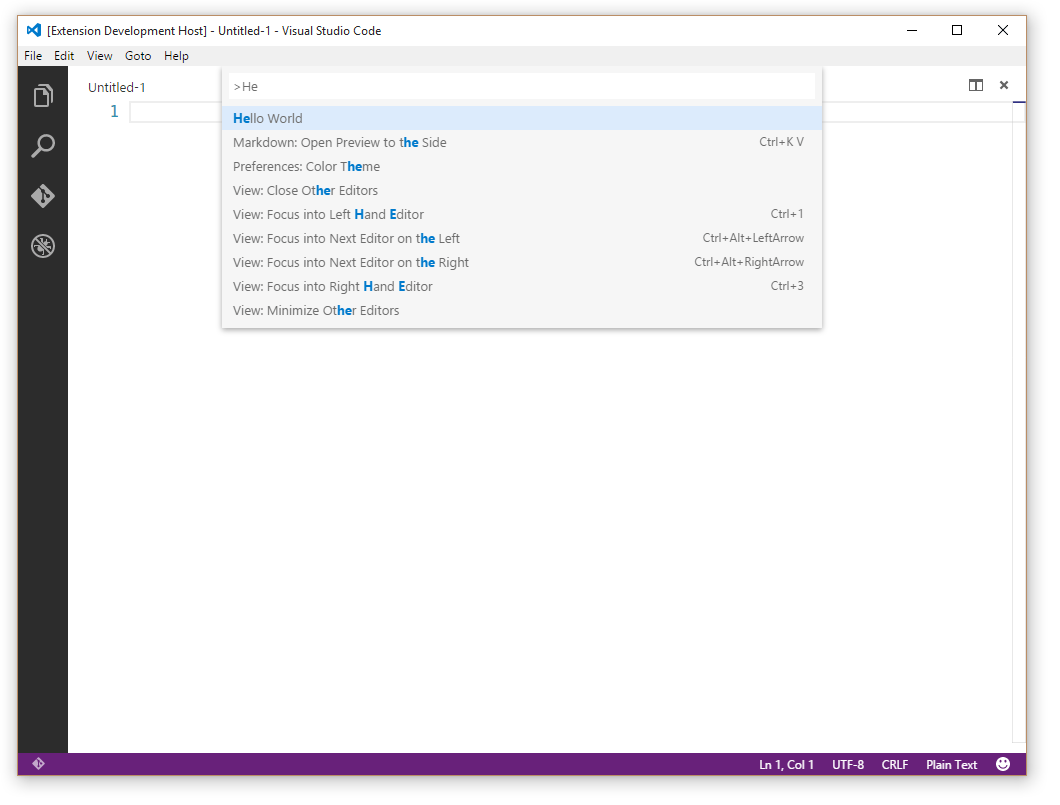The width and height of the screenshot is (1060, 805).
Task: Run View: Minimize Other Editors command
Action: 316,310
